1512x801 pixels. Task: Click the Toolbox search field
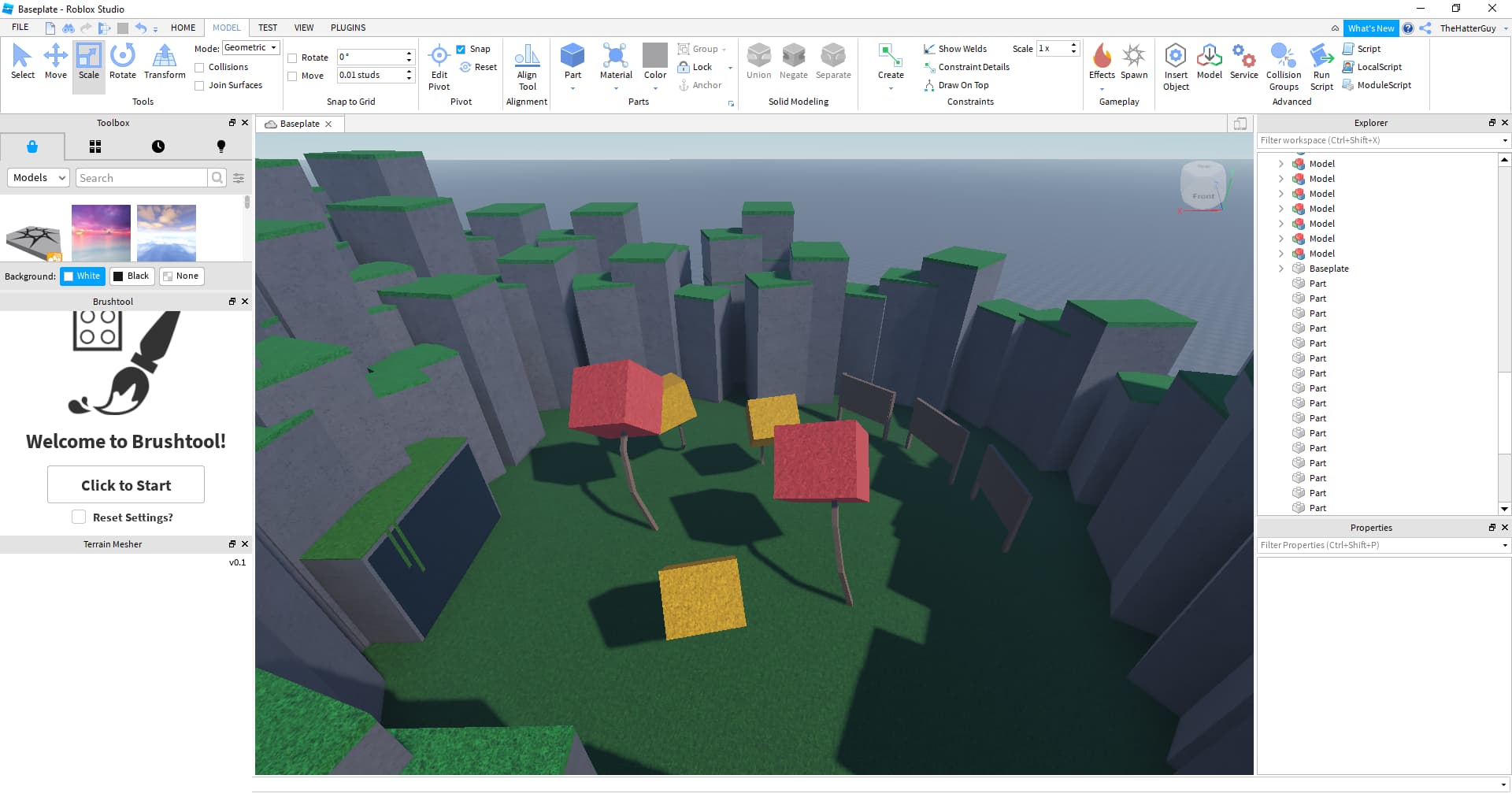pos(142,178)
